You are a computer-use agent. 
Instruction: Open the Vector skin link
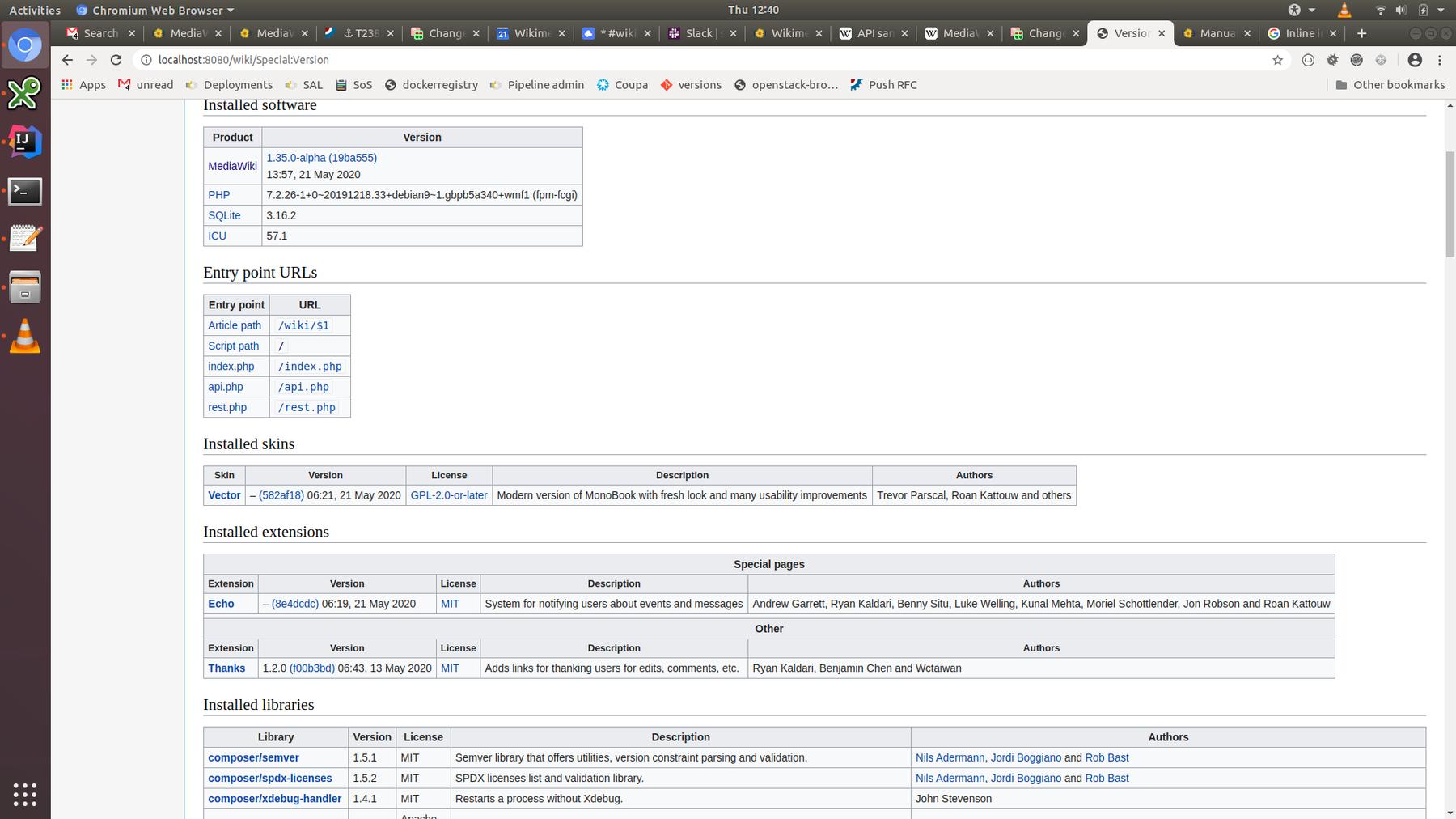224,495
